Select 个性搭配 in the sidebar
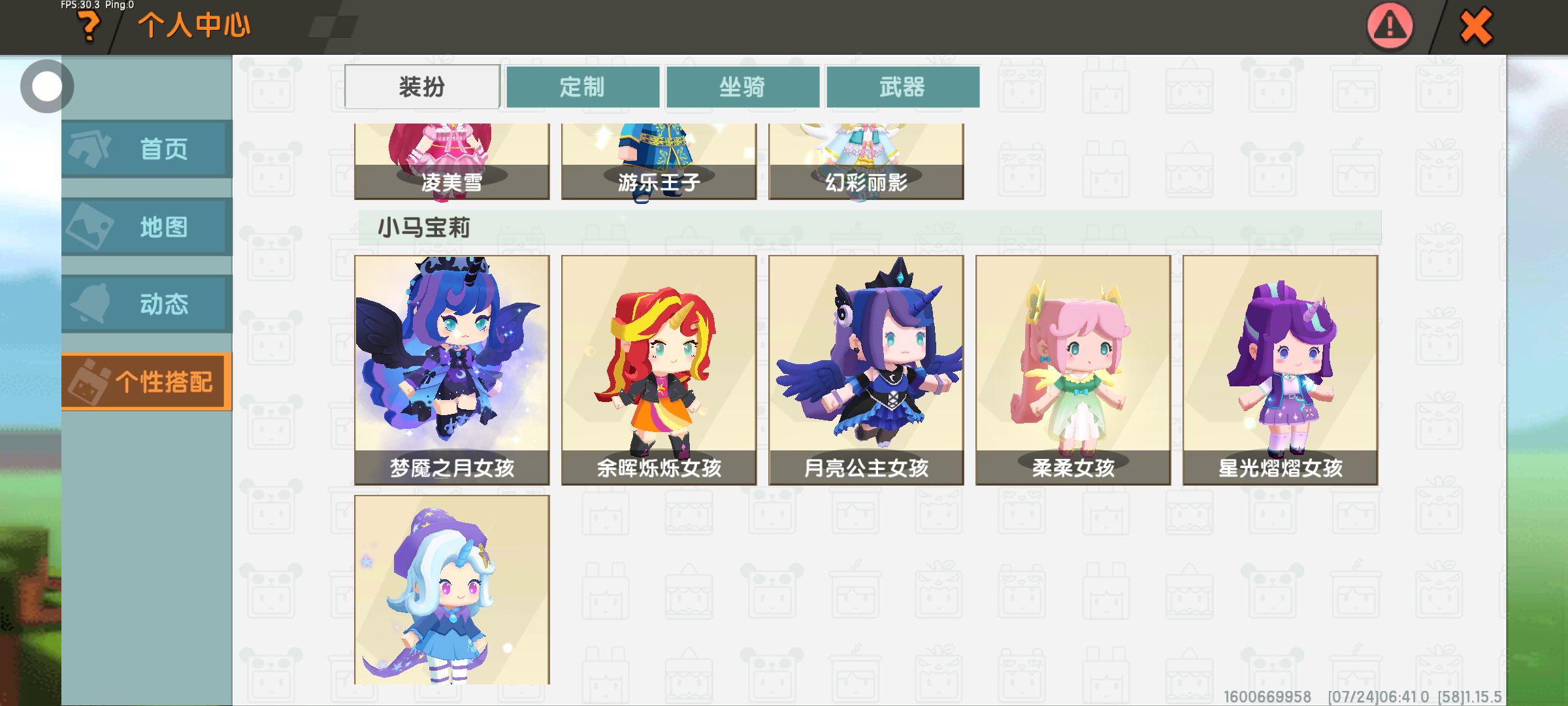This screenshot has height=706, width=1568. (x=147, y=382)
